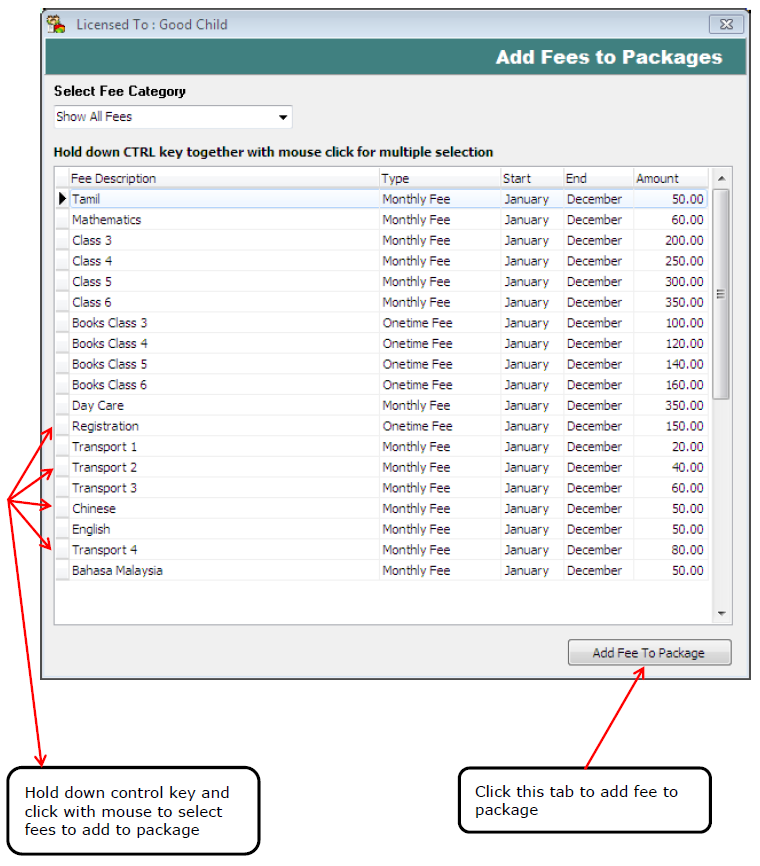The height and width of the screenshot is (866, 760).
Task: Click the scrollbar up arrow
Action: pyautogui.click(x=720, y=178)
